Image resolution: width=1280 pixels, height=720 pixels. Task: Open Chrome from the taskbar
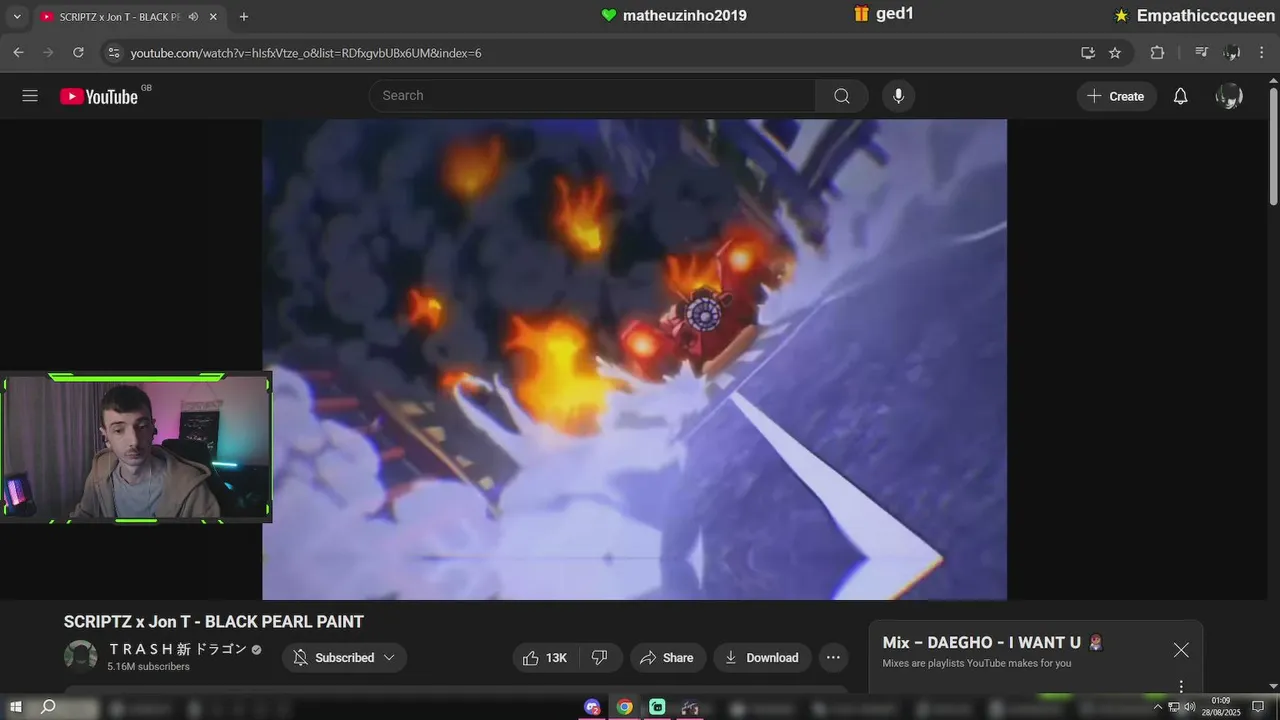(x=625, y=707)
